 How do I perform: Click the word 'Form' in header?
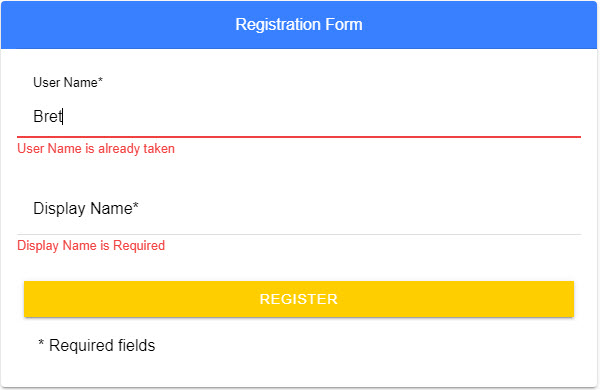point(344,24)
